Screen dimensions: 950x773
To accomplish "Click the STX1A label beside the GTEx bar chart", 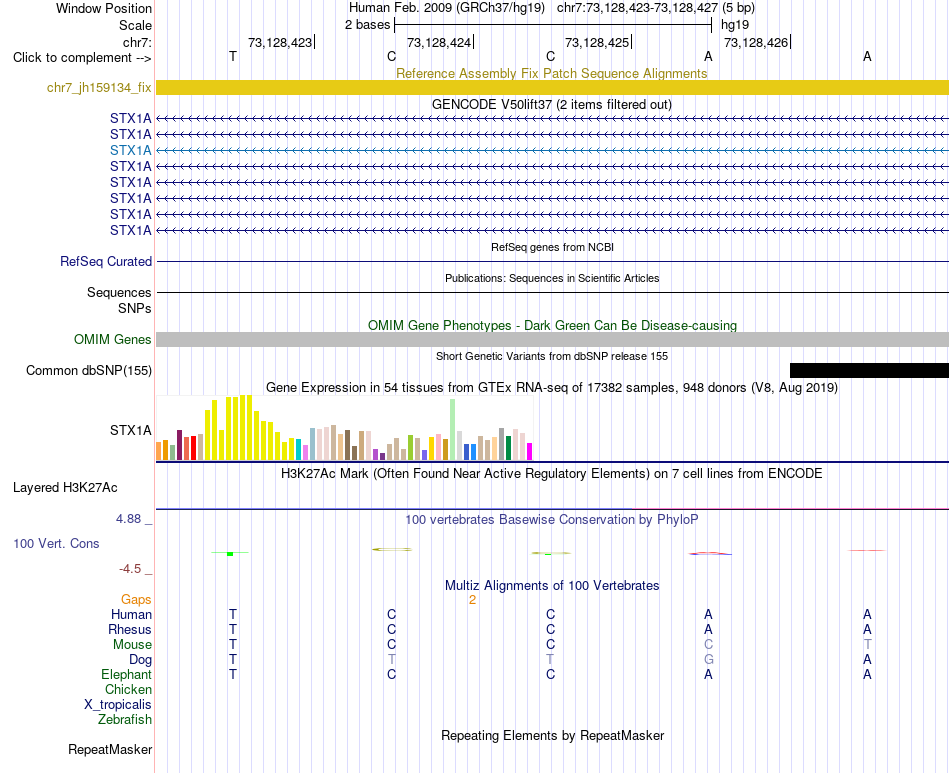I will (130, 431).
